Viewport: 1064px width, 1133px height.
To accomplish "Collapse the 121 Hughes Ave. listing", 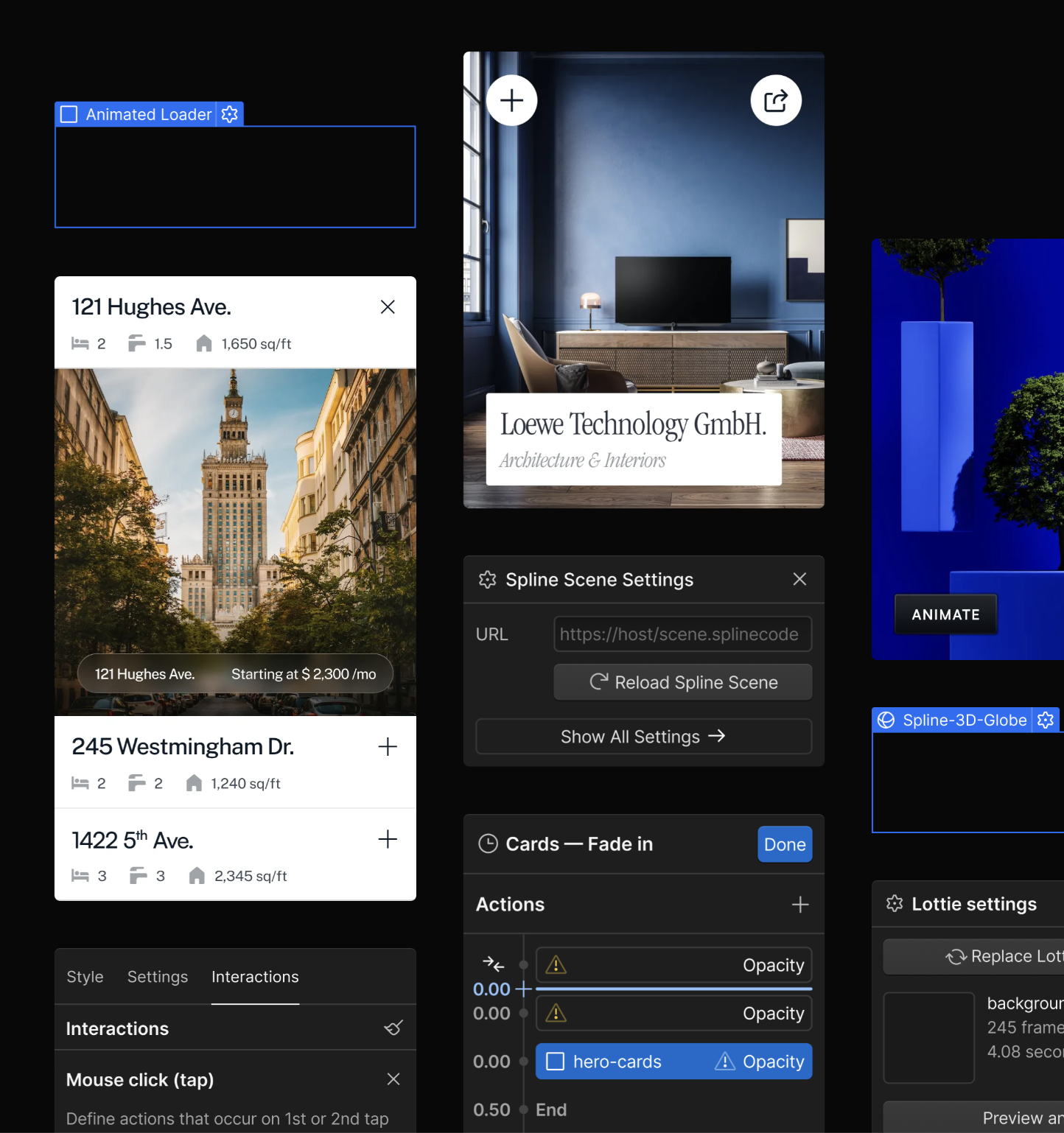I will click(388, 307).
